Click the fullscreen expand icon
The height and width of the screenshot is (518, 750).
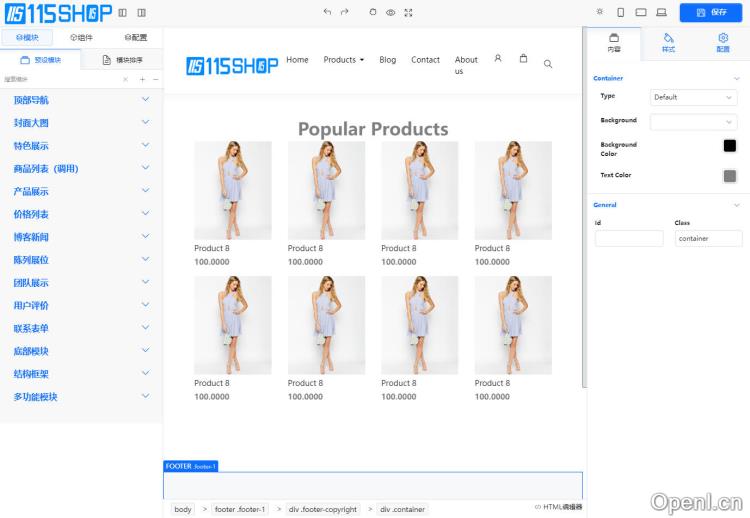click(408, 12)
